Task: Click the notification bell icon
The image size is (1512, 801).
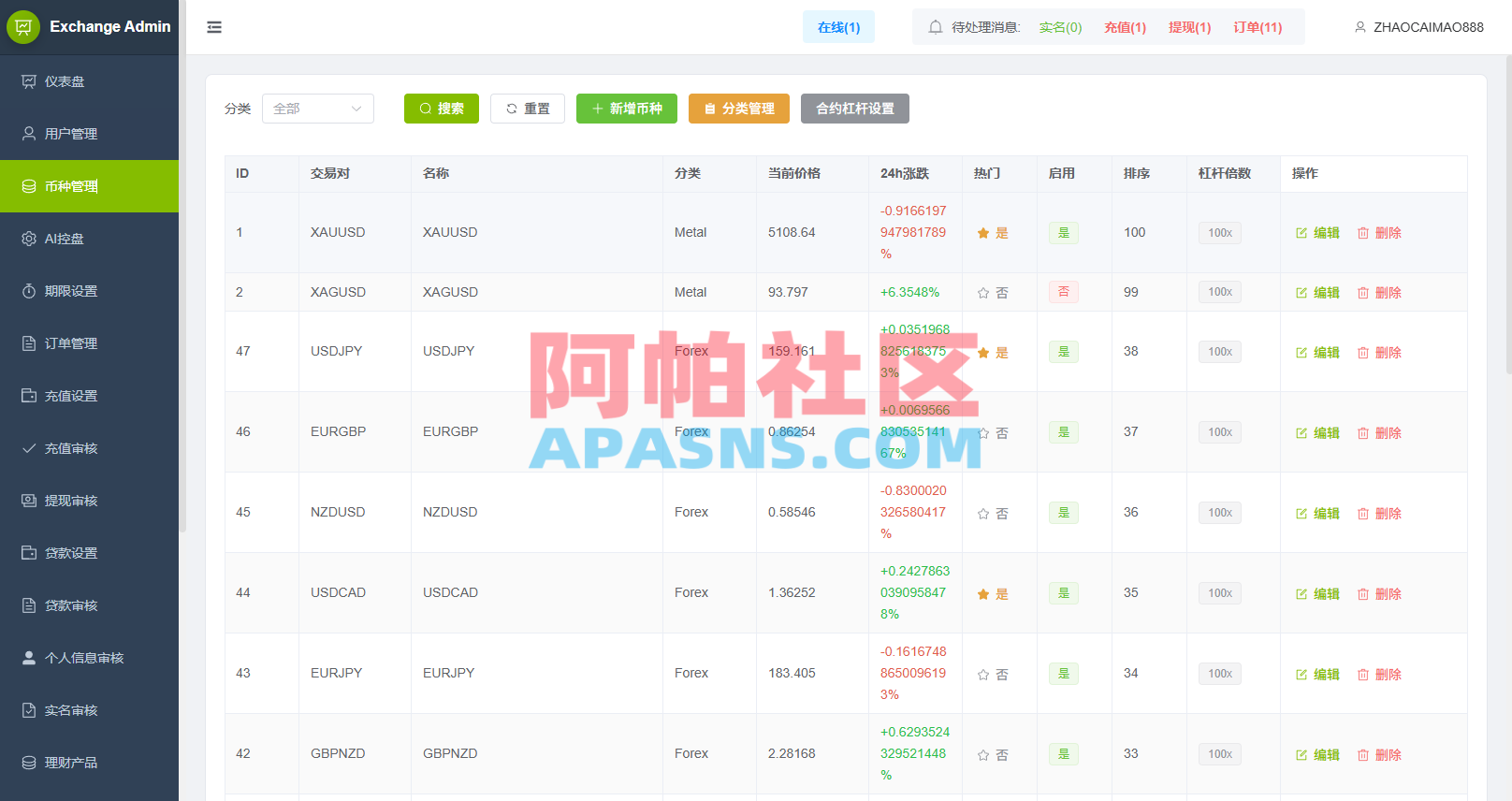Action: pos(935,27)
